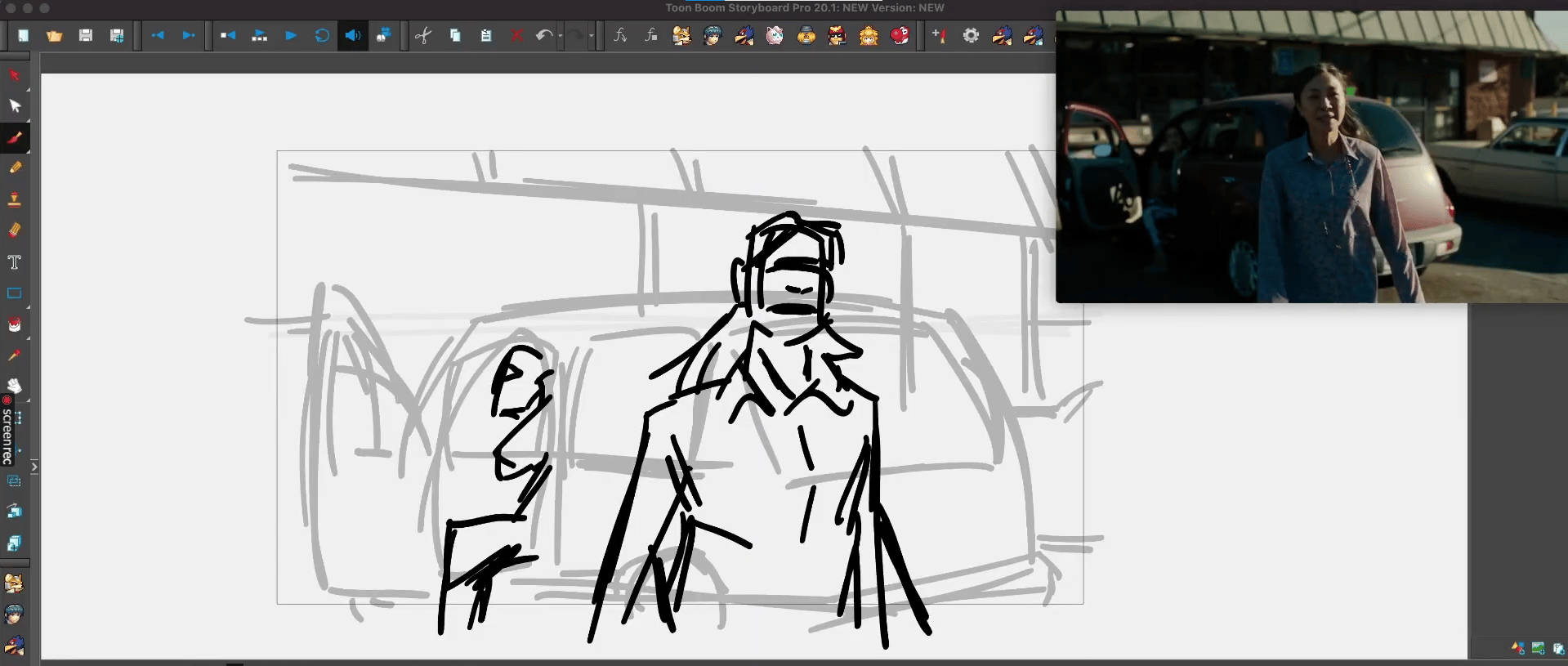Select the Paint Bucket tool

15,324
